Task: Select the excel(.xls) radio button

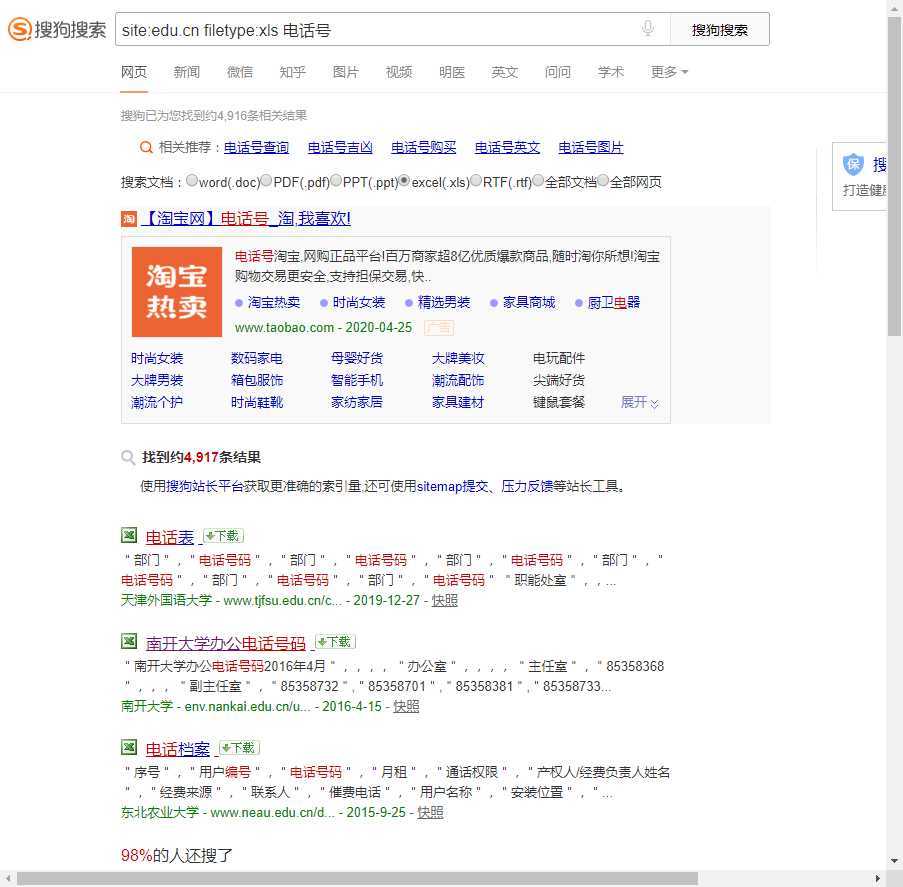Action: (x=405, y=181)
